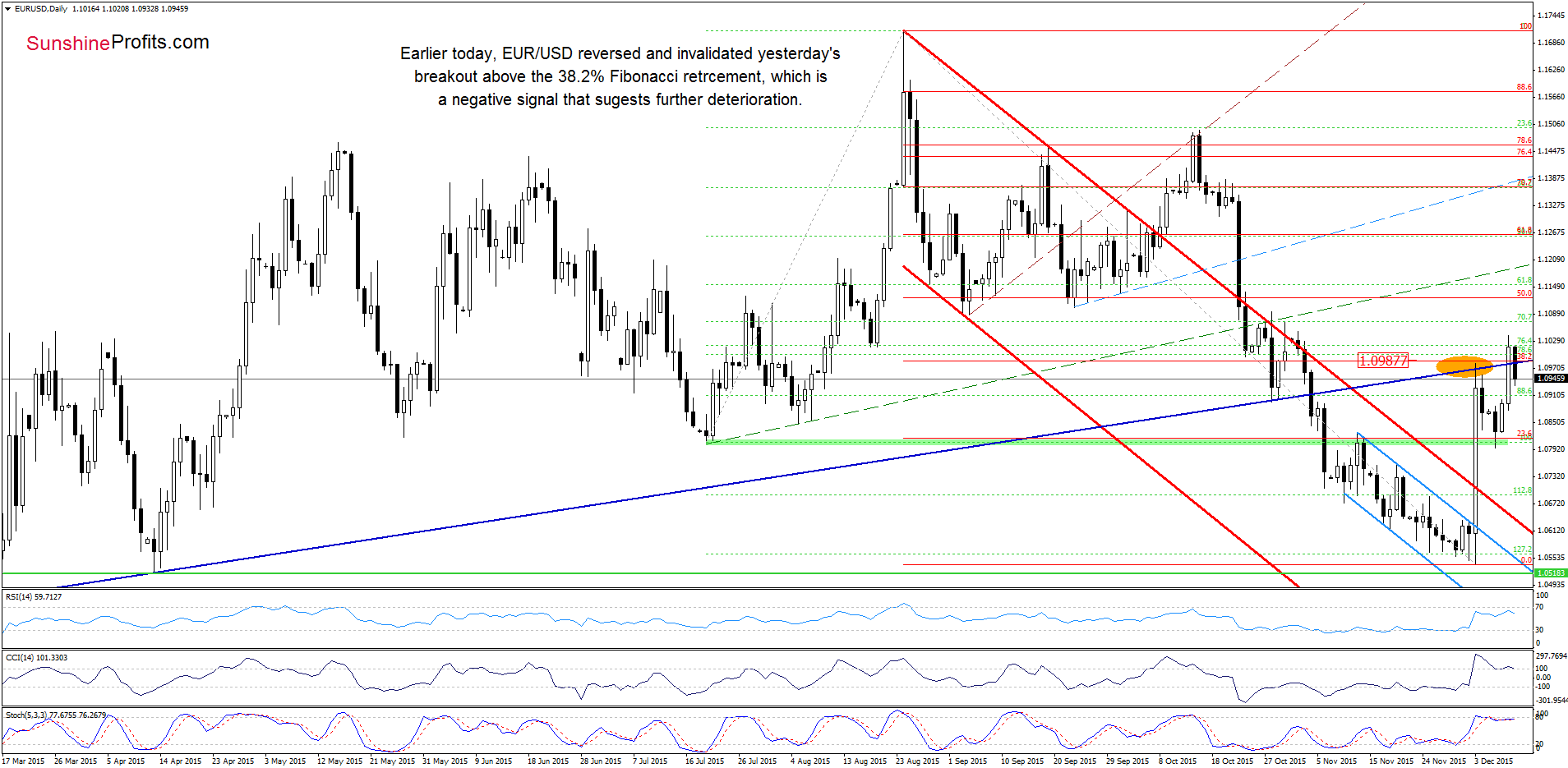Click the 18 Jun 2015 date label
The width and height of the screenshot is (1568, 768).
548,761
